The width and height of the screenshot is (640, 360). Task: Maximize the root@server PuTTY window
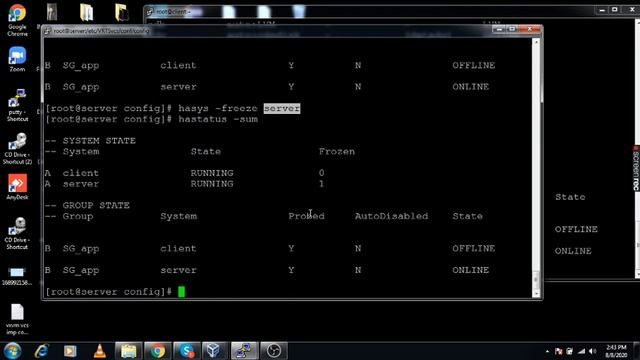pos(512,29)
